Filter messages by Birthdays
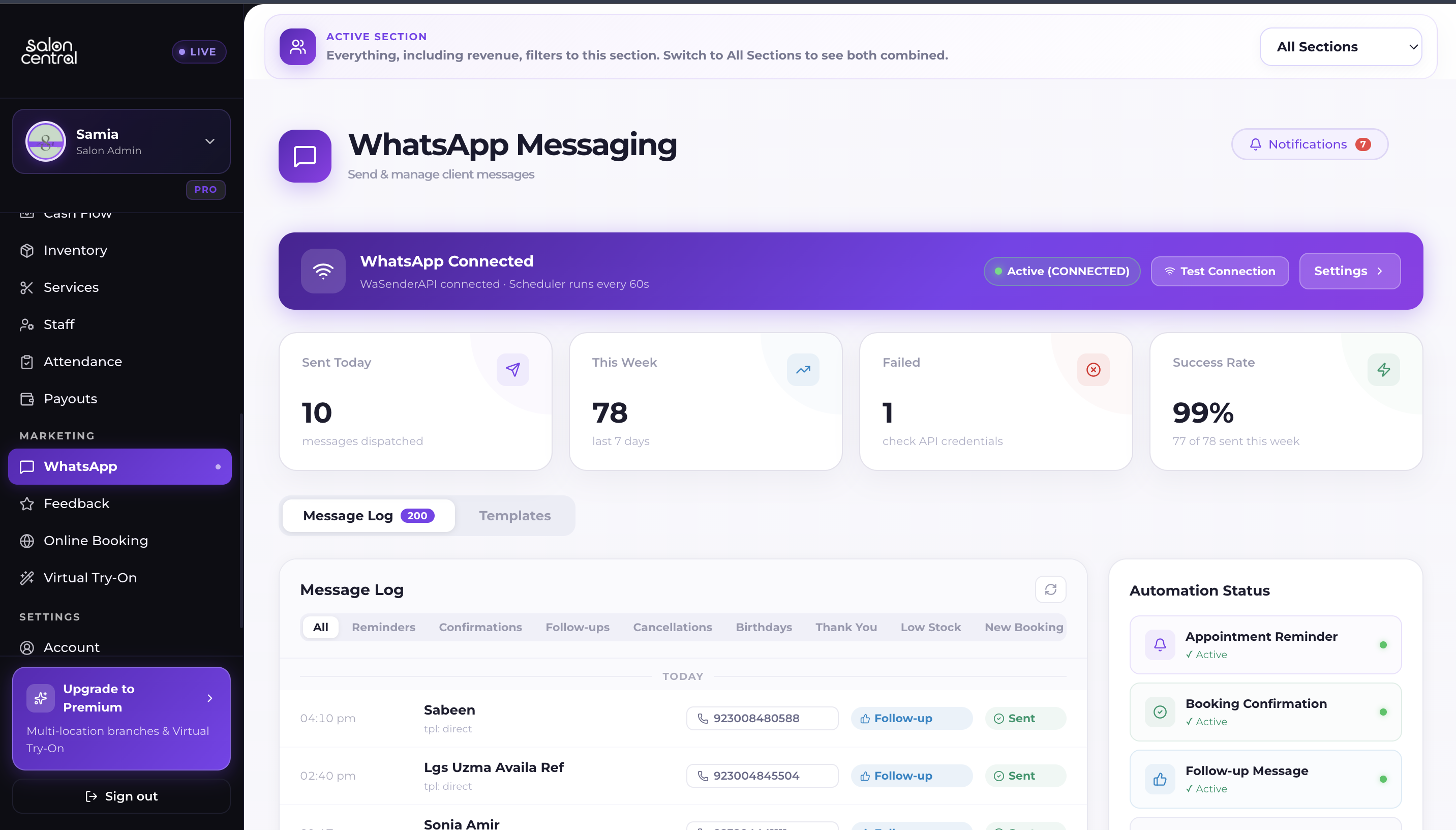This screenshot has height=830, width=1456. coord(763,627)
